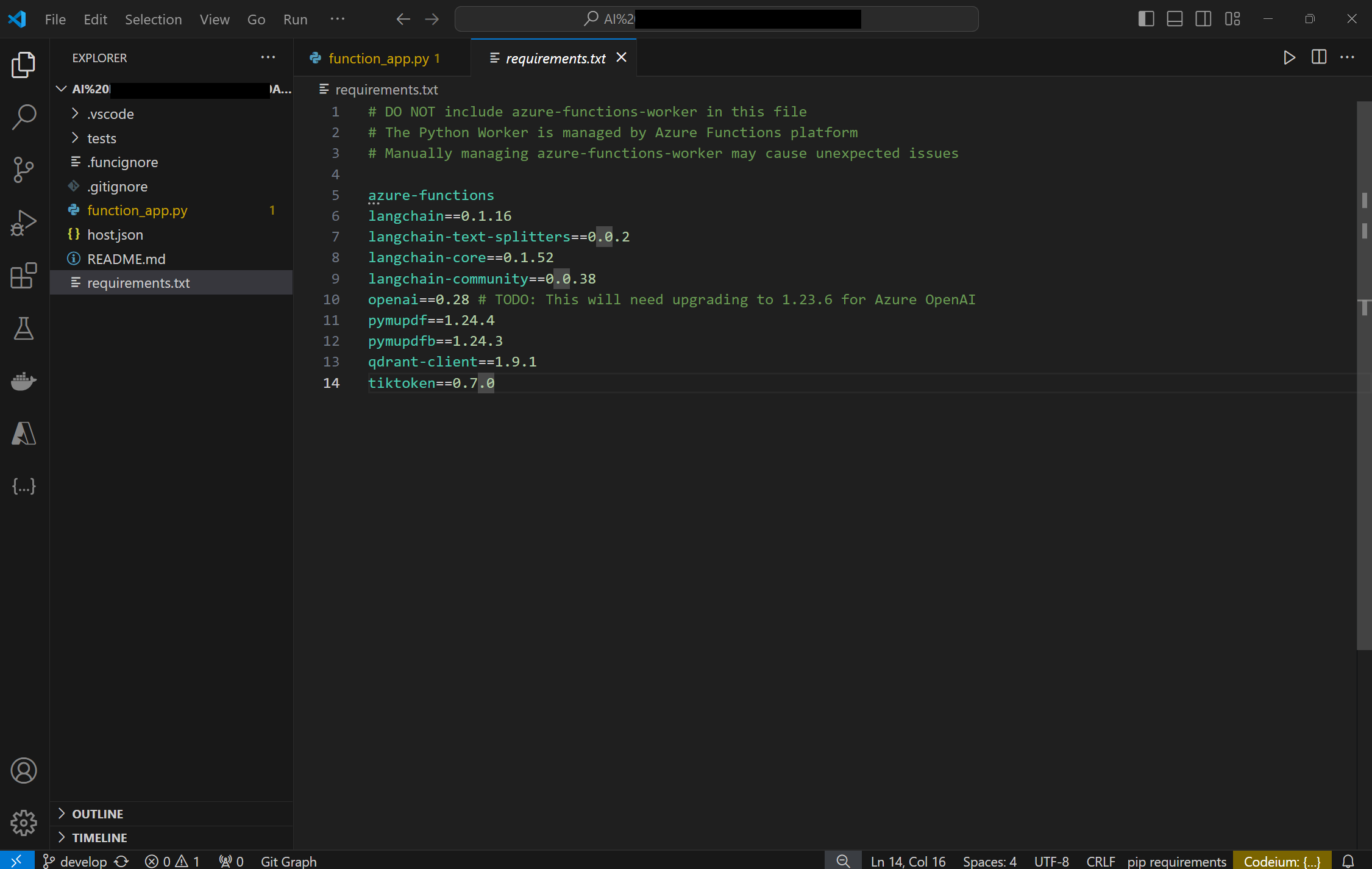The width and height of the screenshot is (1372, 869).
Task: Click the develop branch in status bar
Action: 76,861
